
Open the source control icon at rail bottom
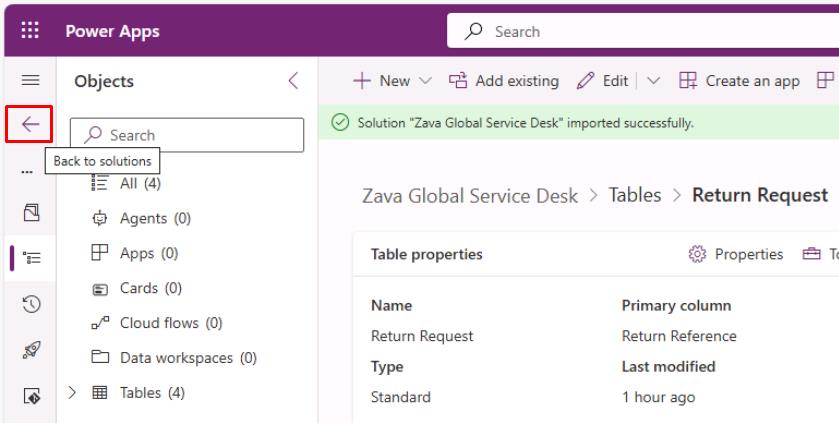tap(31, 396)
